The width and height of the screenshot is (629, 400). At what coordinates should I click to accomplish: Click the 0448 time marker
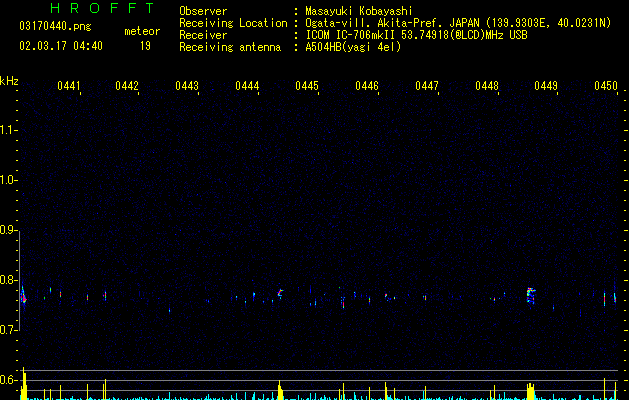coord(487,86)
